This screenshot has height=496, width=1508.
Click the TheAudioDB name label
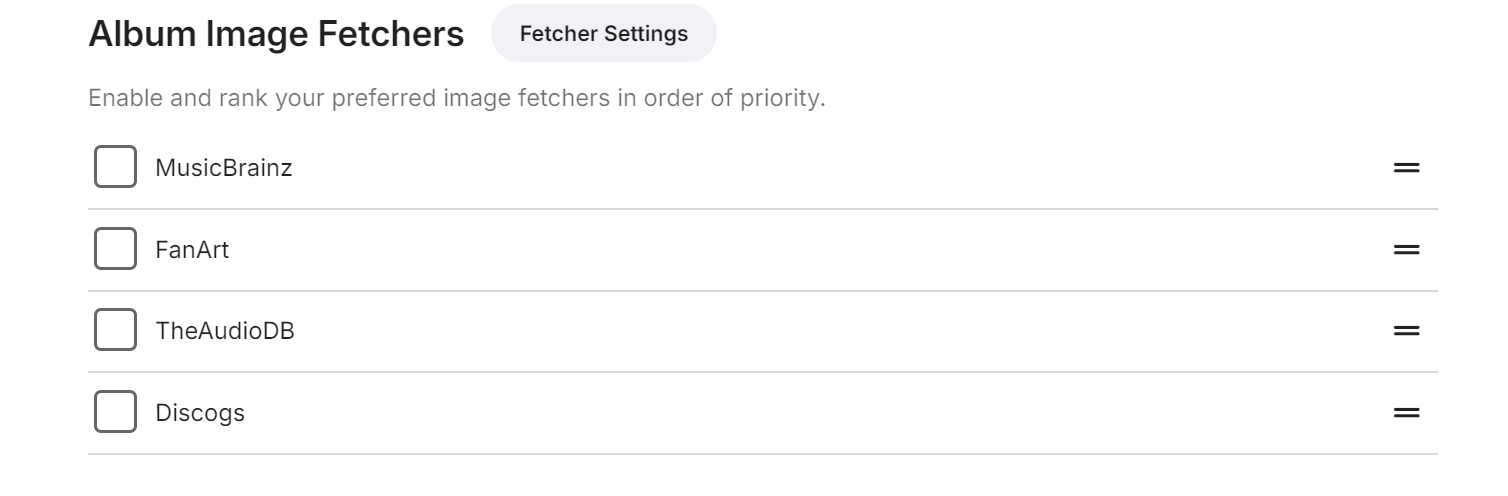224,331
